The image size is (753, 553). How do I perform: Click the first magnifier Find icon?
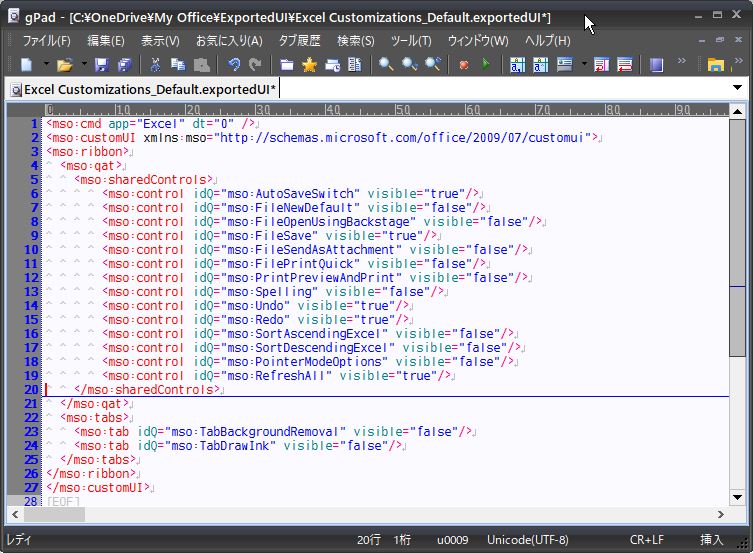[x=386, y=64]
